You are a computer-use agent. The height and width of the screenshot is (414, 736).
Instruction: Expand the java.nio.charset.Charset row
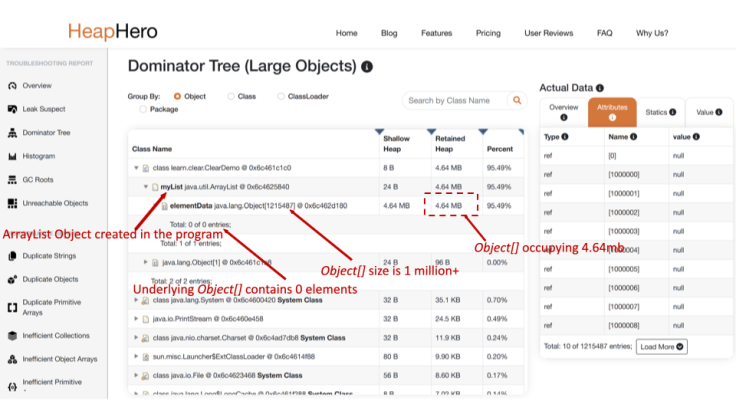coord(136,337)
